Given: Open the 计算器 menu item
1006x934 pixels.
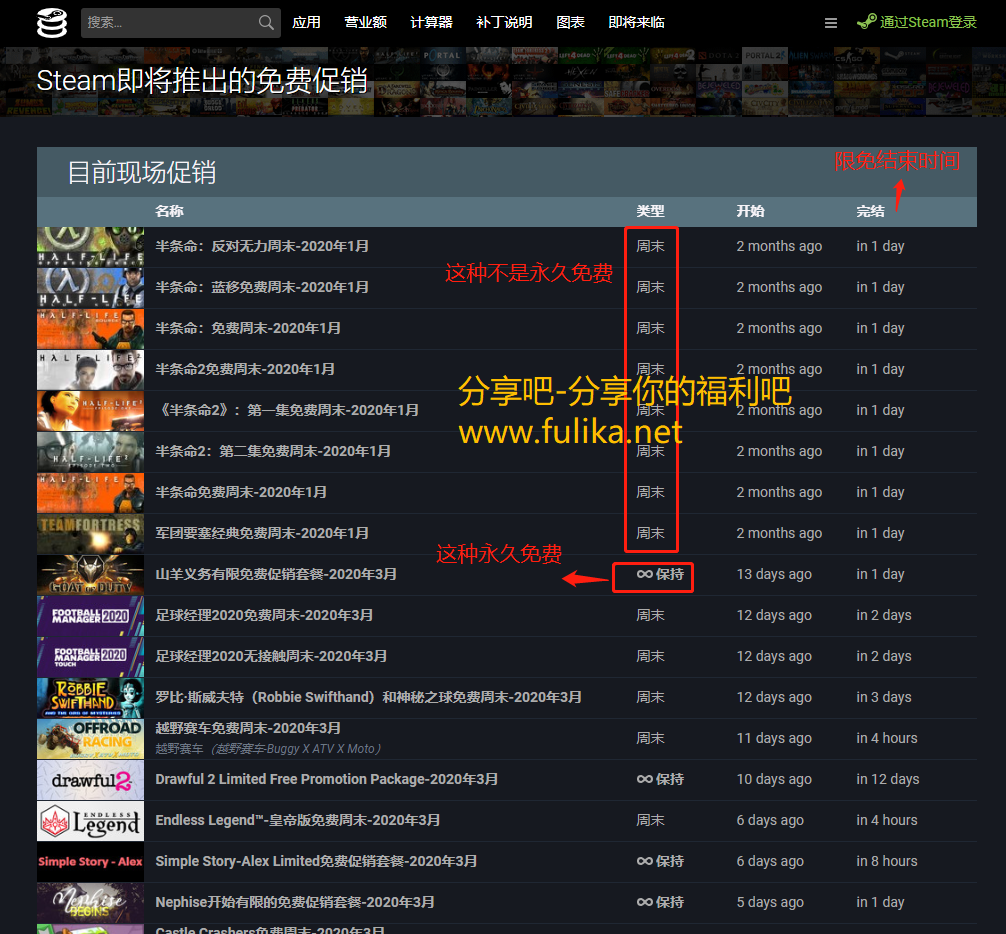Looking at the screenshot, I should pos(431,22).
